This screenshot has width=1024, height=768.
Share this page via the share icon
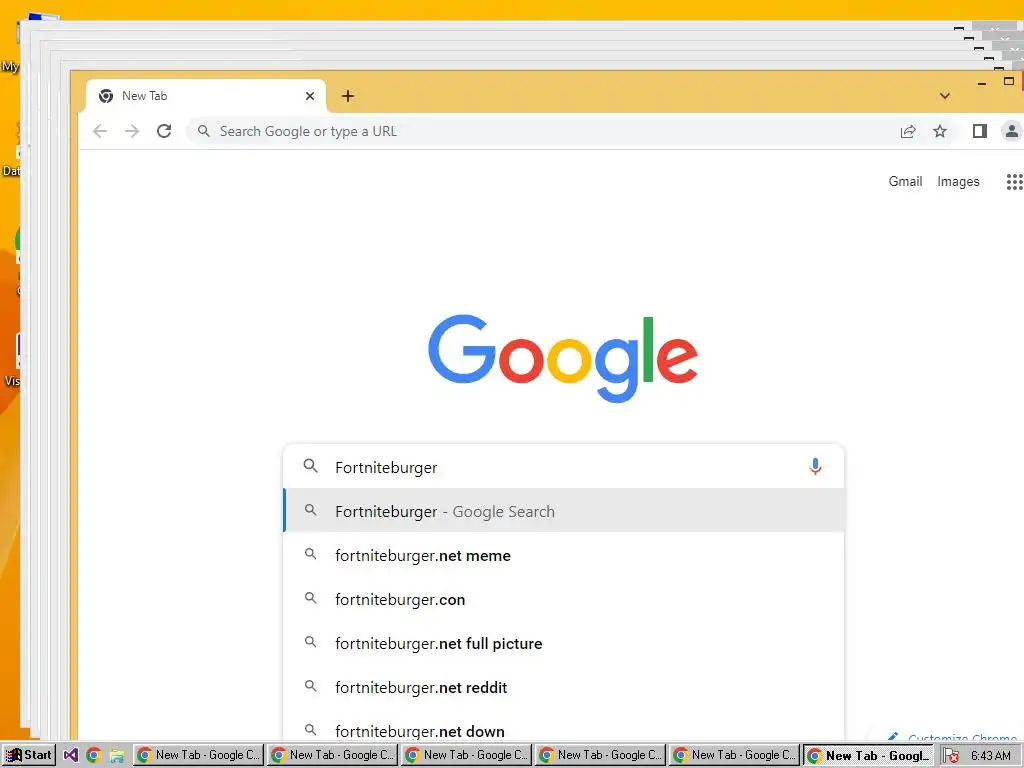pyautogui.click(x=908, y=131)
